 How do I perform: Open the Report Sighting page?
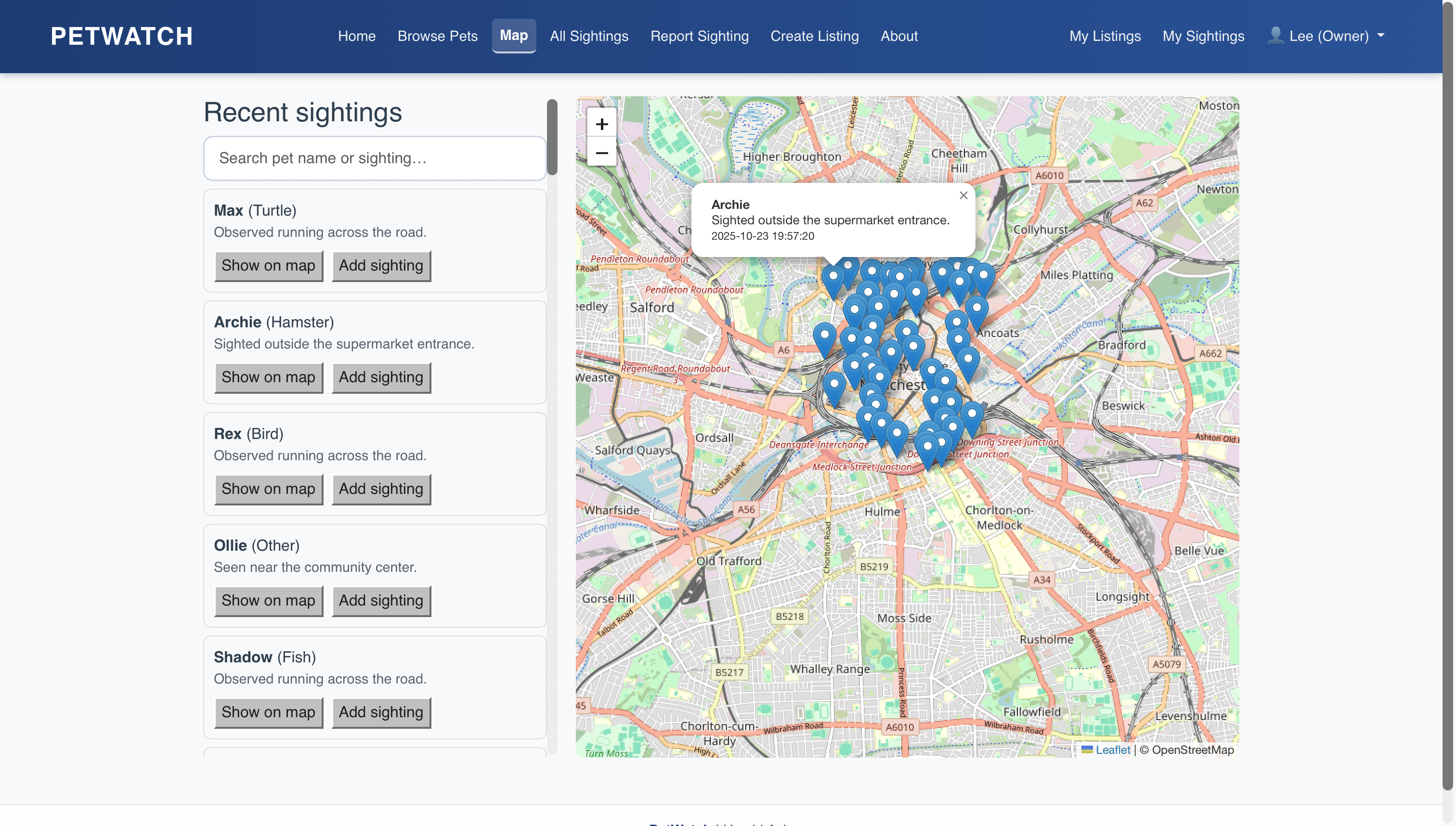click(699, 36)
